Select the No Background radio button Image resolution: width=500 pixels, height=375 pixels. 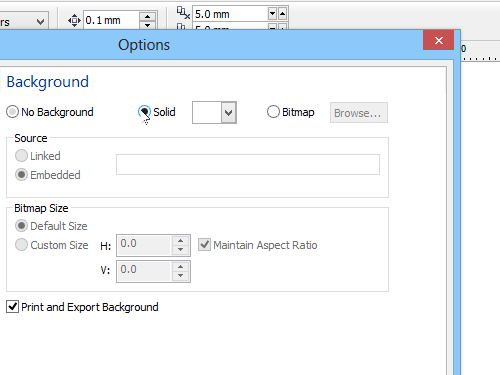click(x=12, y=112)
